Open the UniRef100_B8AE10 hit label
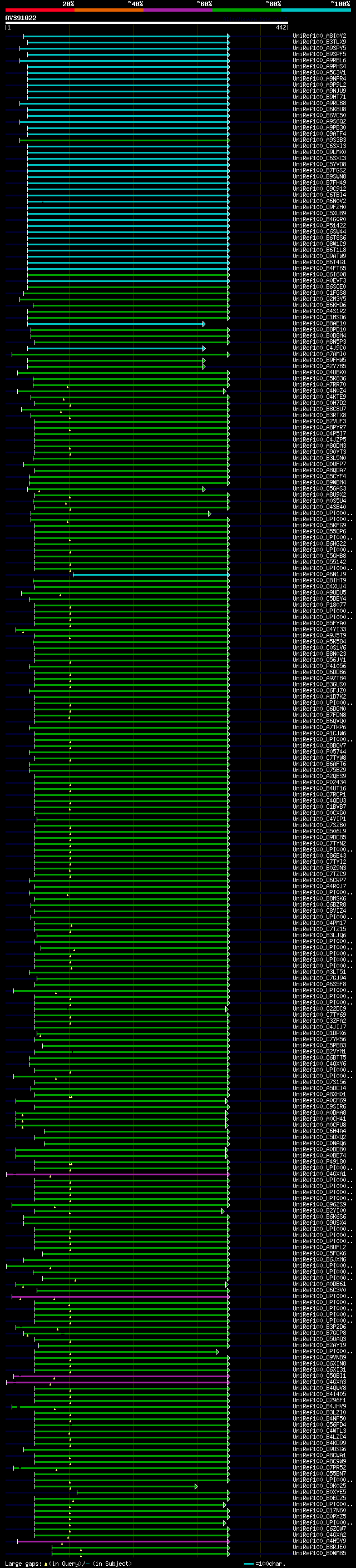This screenshot has height=1568, width=356. click(x=319, y=323)
